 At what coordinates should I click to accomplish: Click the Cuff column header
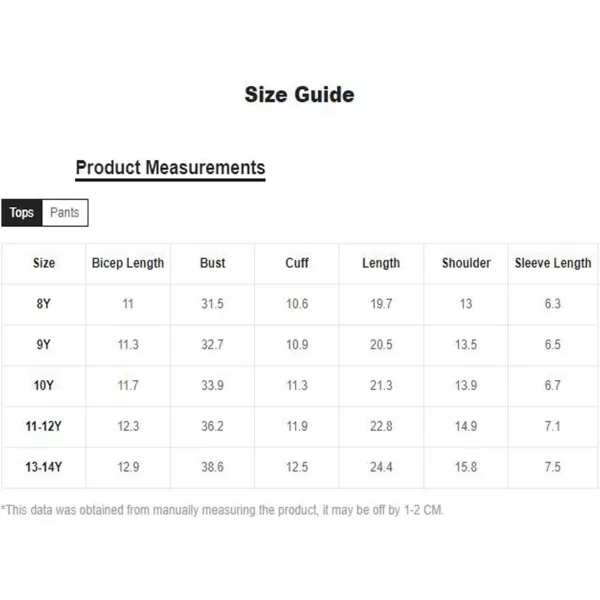[297, 263]
